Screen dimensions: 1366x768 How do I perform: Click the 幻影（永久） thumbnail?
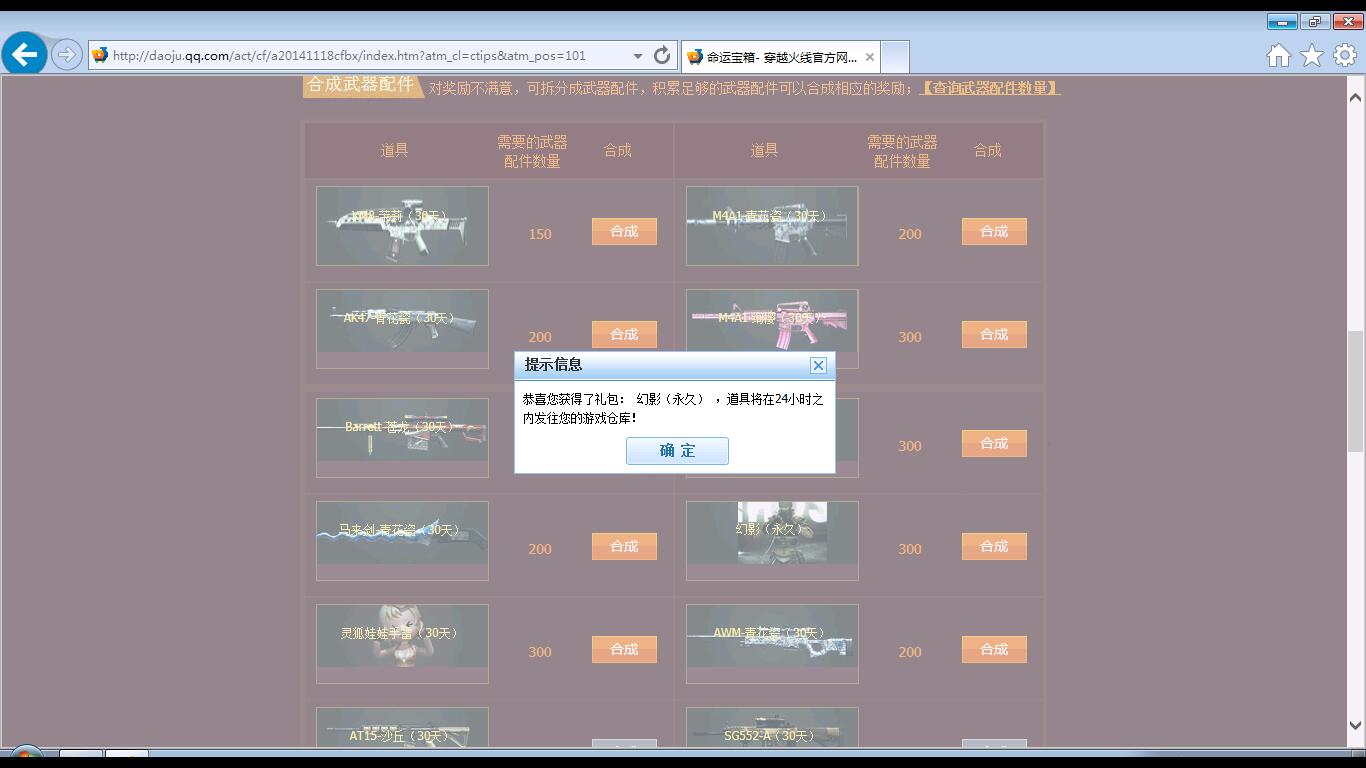tap(772, 541)
